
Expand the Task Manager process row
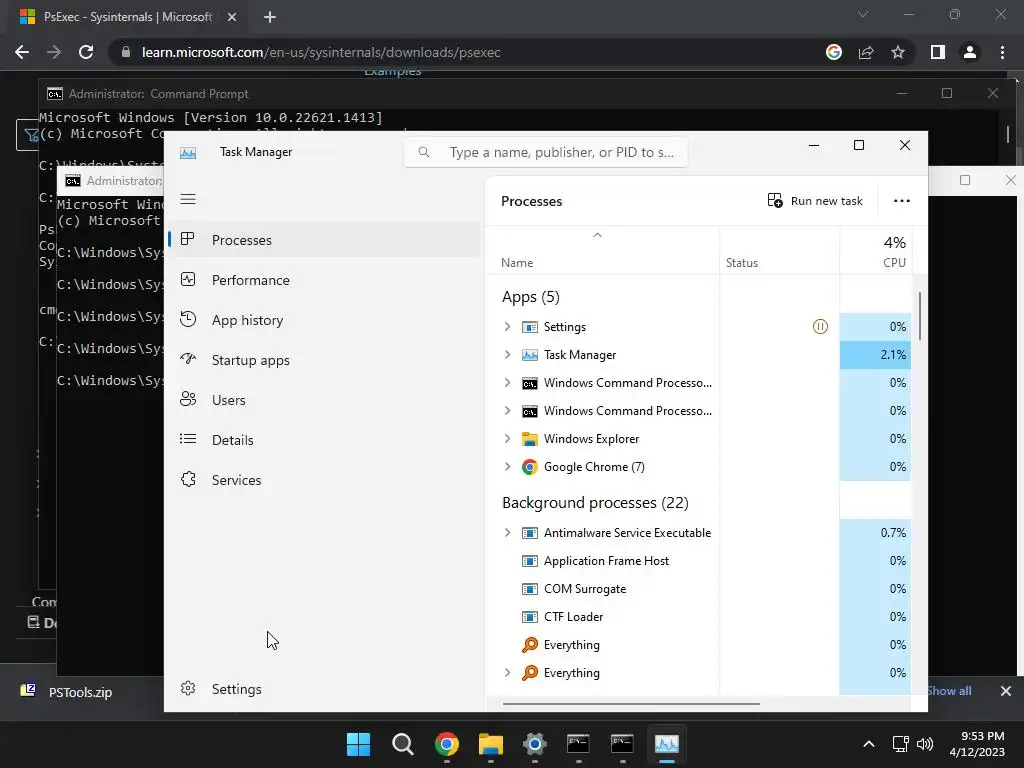point(507,355)
